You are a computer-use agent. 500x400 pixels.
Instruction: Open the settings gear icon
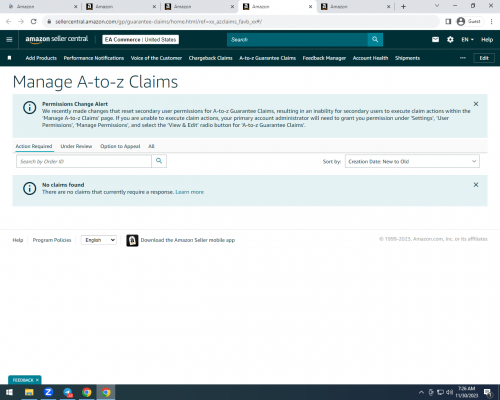(x=450, y=39)
